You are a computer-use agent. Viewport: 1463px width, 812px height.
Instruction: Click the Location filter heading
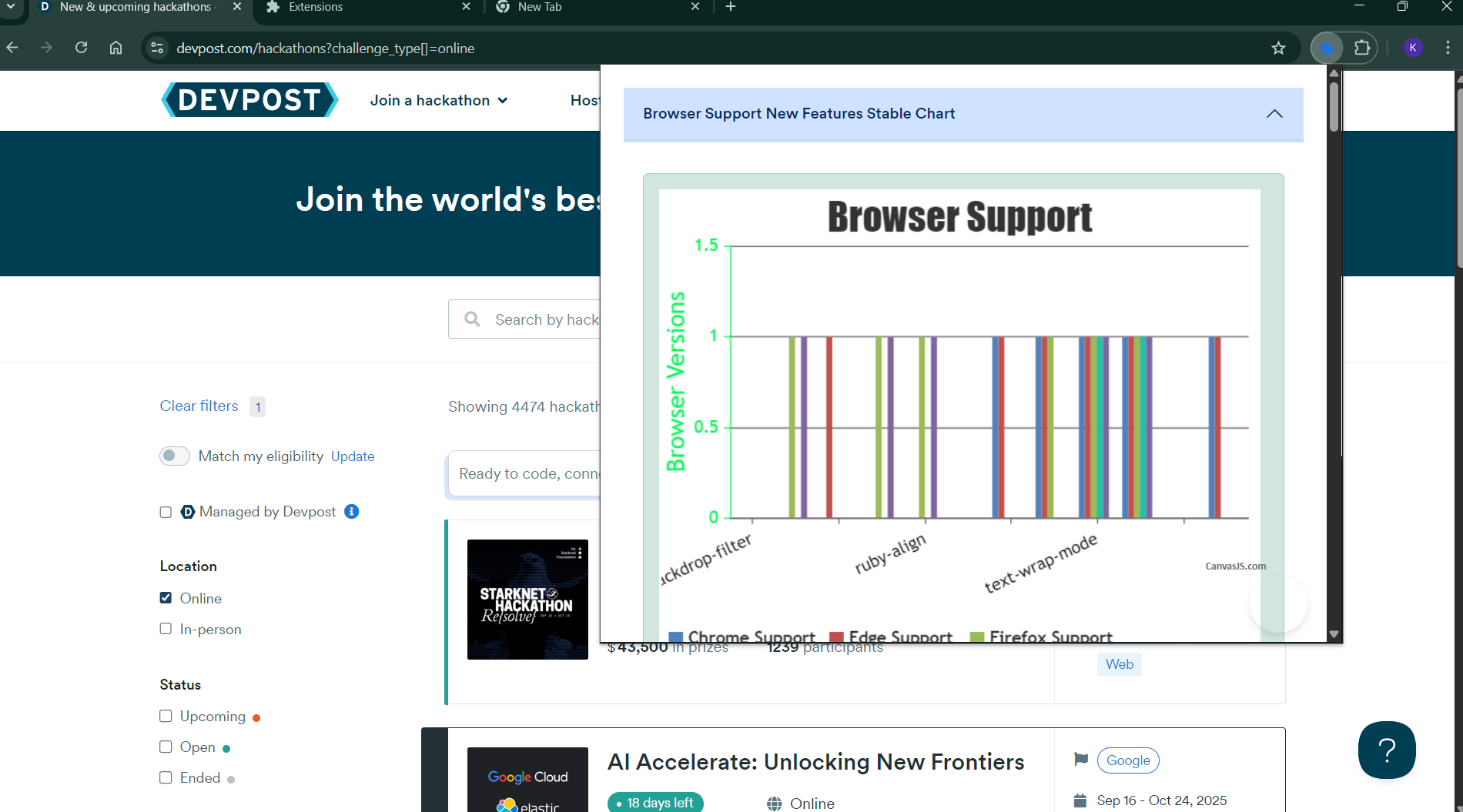point(189,566)
